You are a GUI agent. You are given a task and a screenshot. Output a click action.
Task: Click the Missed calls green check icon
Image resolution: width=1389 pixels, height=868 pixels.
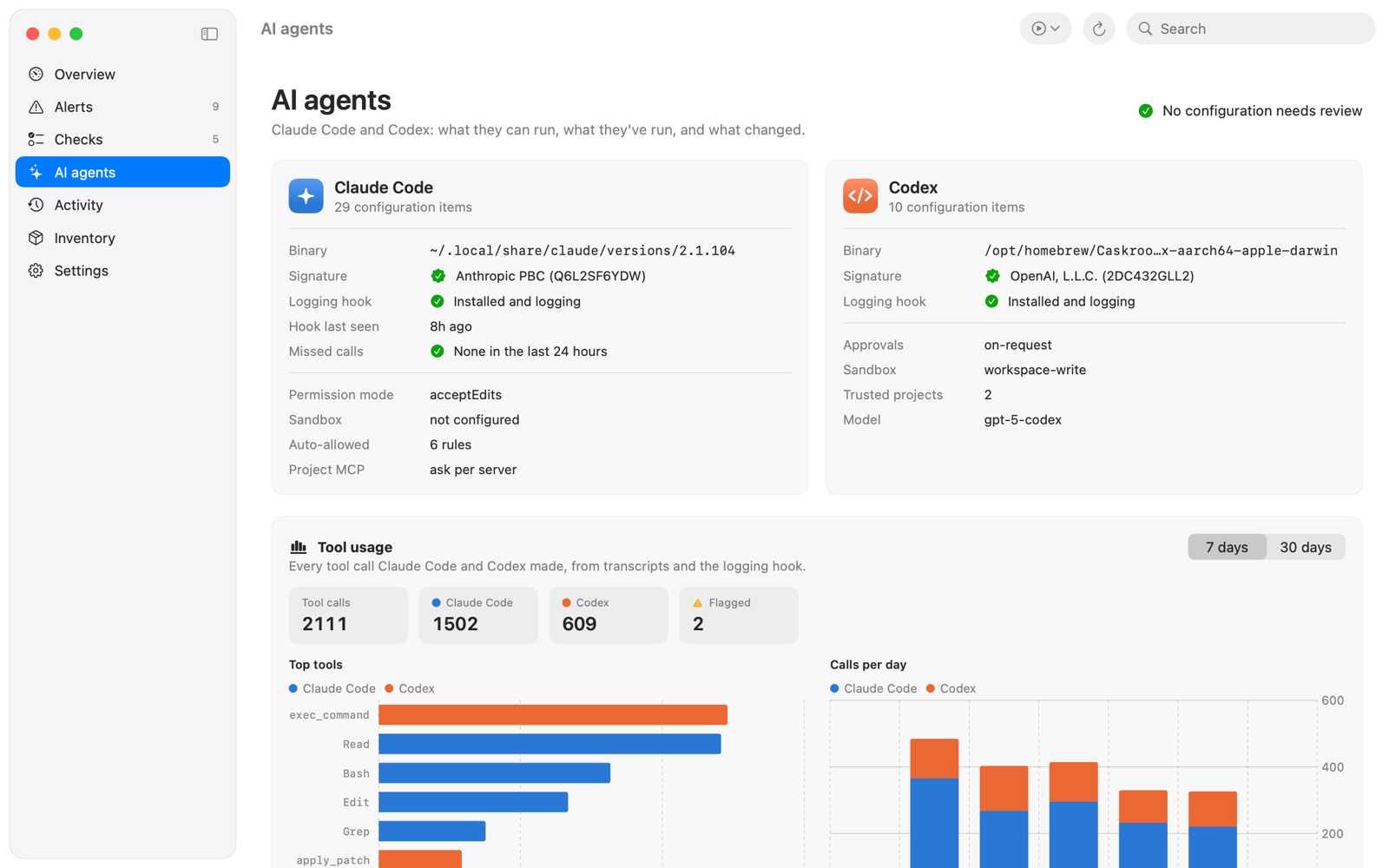coord(438,352)
